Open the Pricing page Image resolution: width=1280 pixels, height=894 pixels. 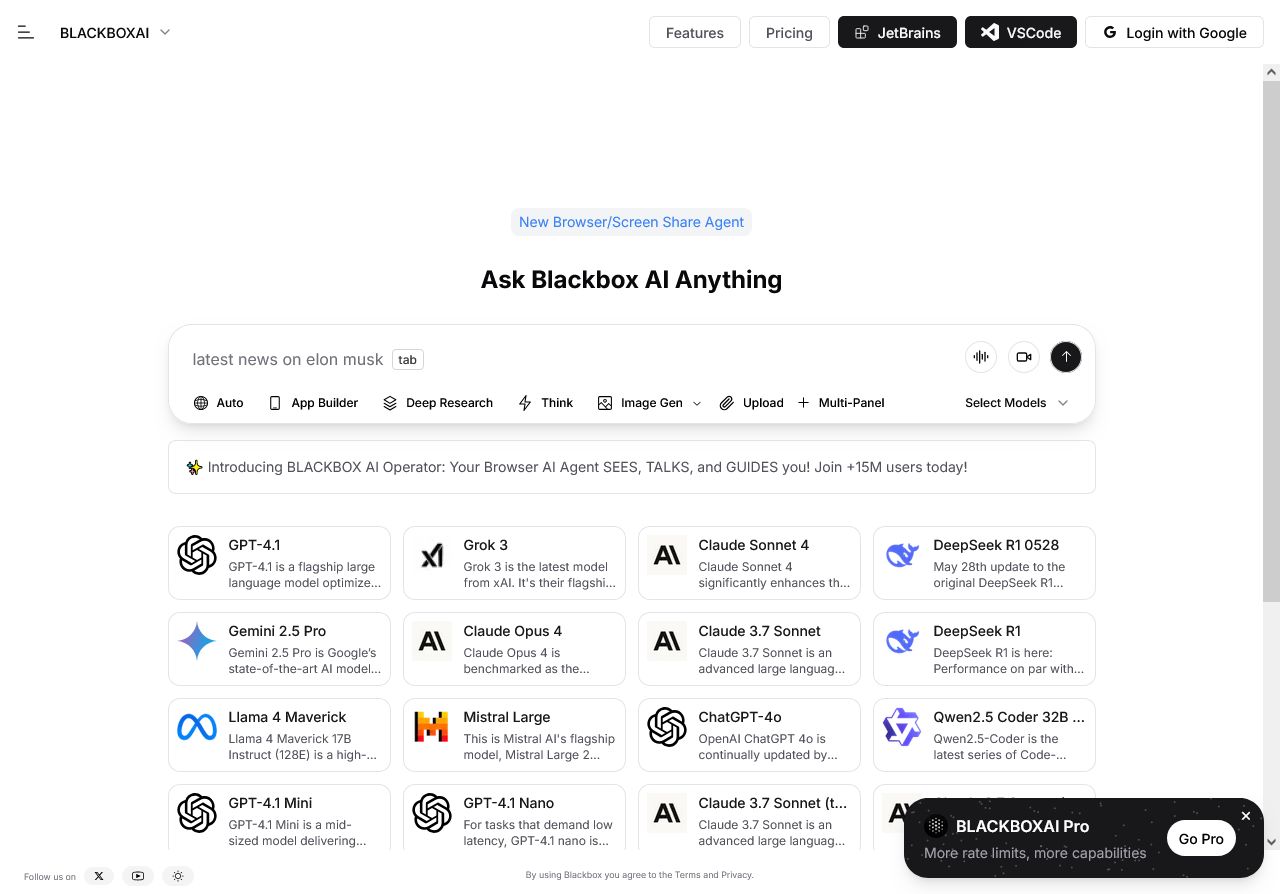(x=789, y=32)
